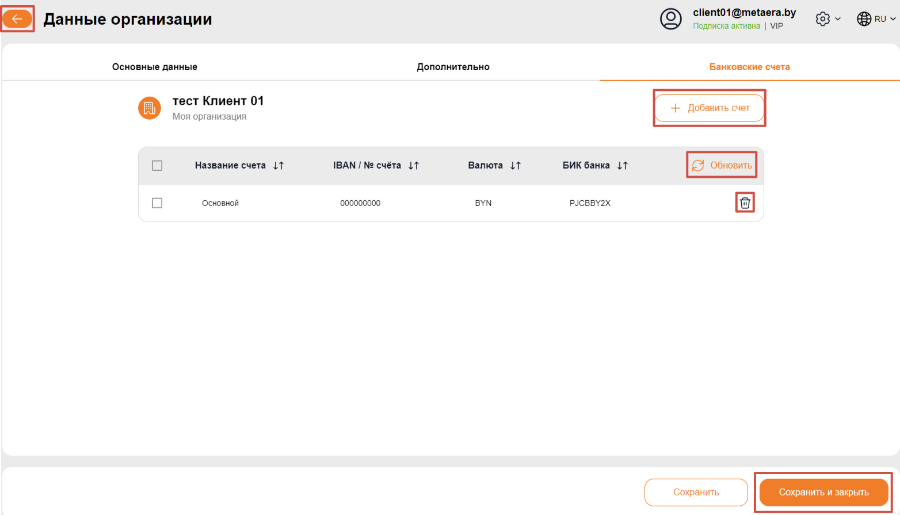Sort by БИК банка arrows

622,165
